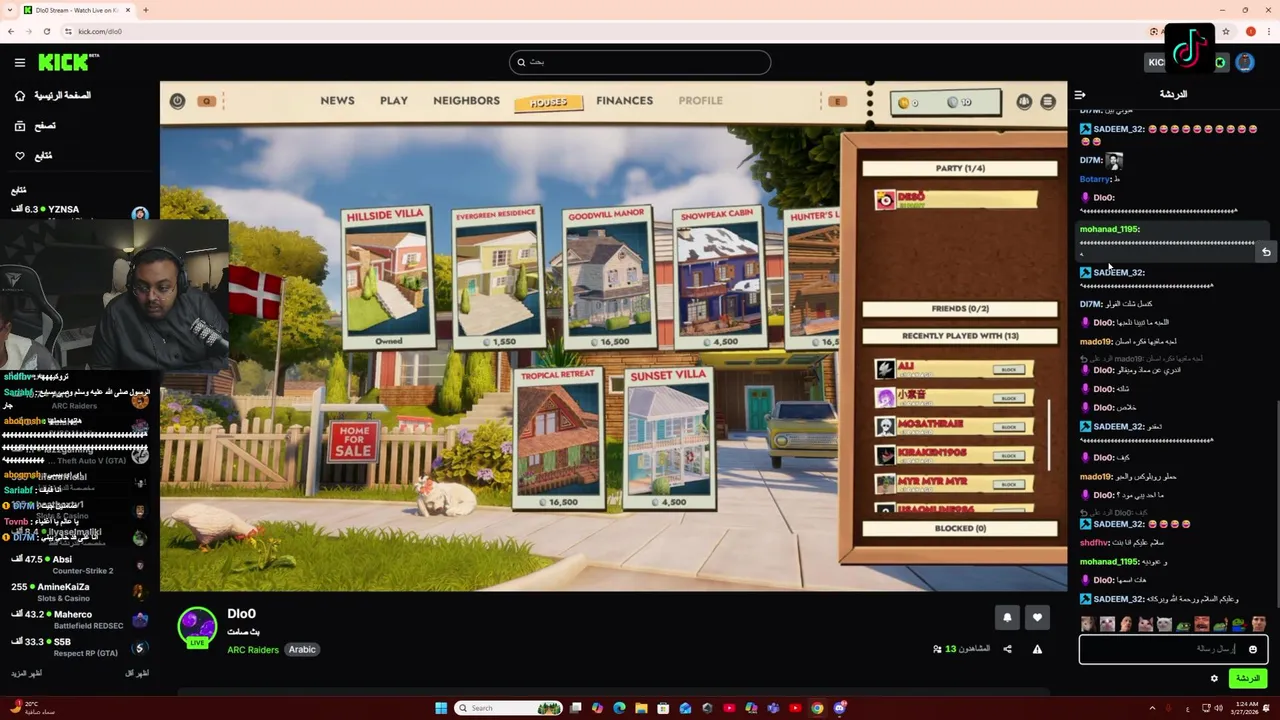Click the game power icon

(x=177, y=101)
